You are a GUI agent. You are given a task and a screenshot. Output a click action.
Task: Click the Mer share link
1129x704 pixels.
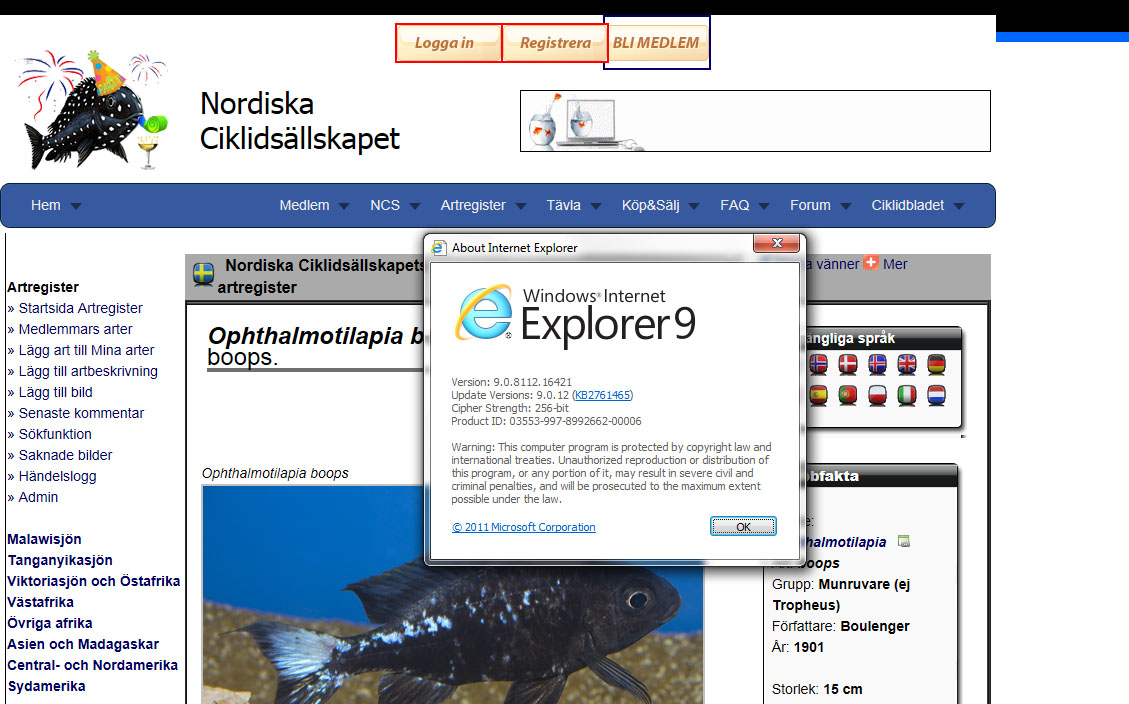[895, 264]
